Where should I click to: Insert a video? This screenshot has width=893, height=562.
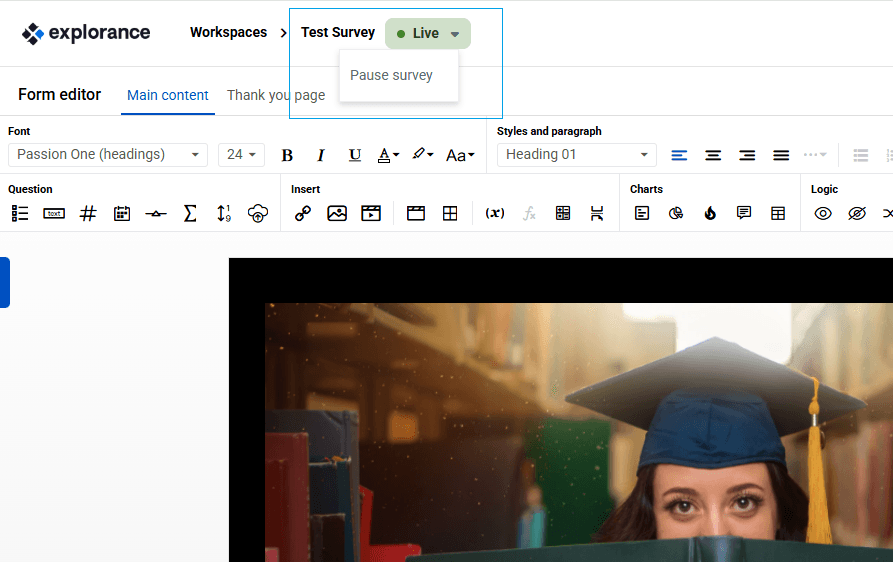(371, 214)
